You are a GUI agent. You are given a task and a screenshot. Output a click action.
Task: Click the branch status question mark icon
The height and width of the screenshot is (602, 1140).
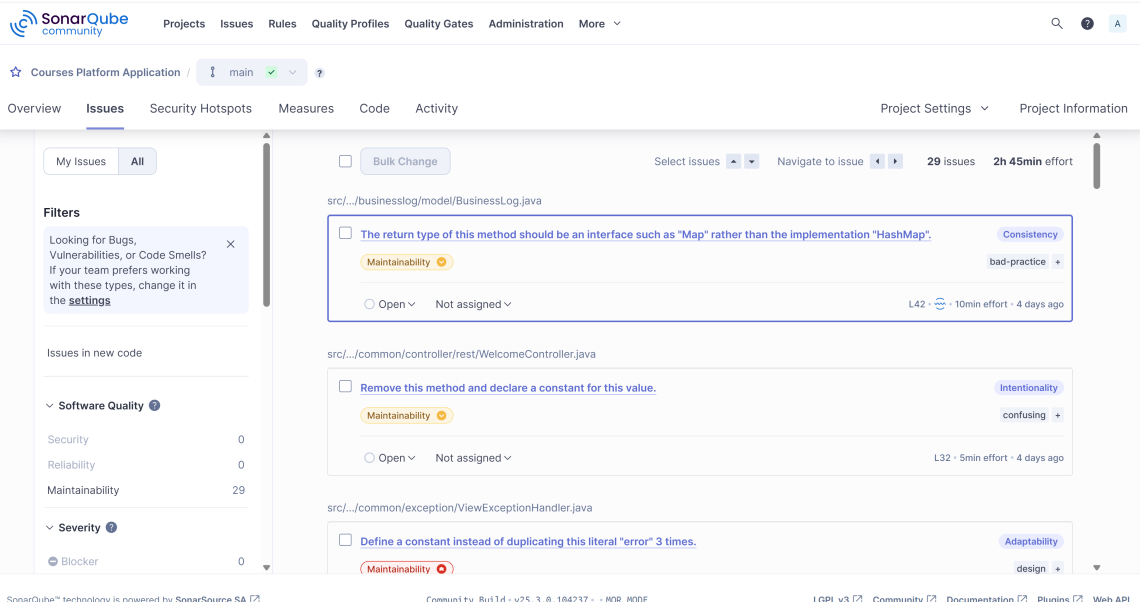[x=319, y=72]
